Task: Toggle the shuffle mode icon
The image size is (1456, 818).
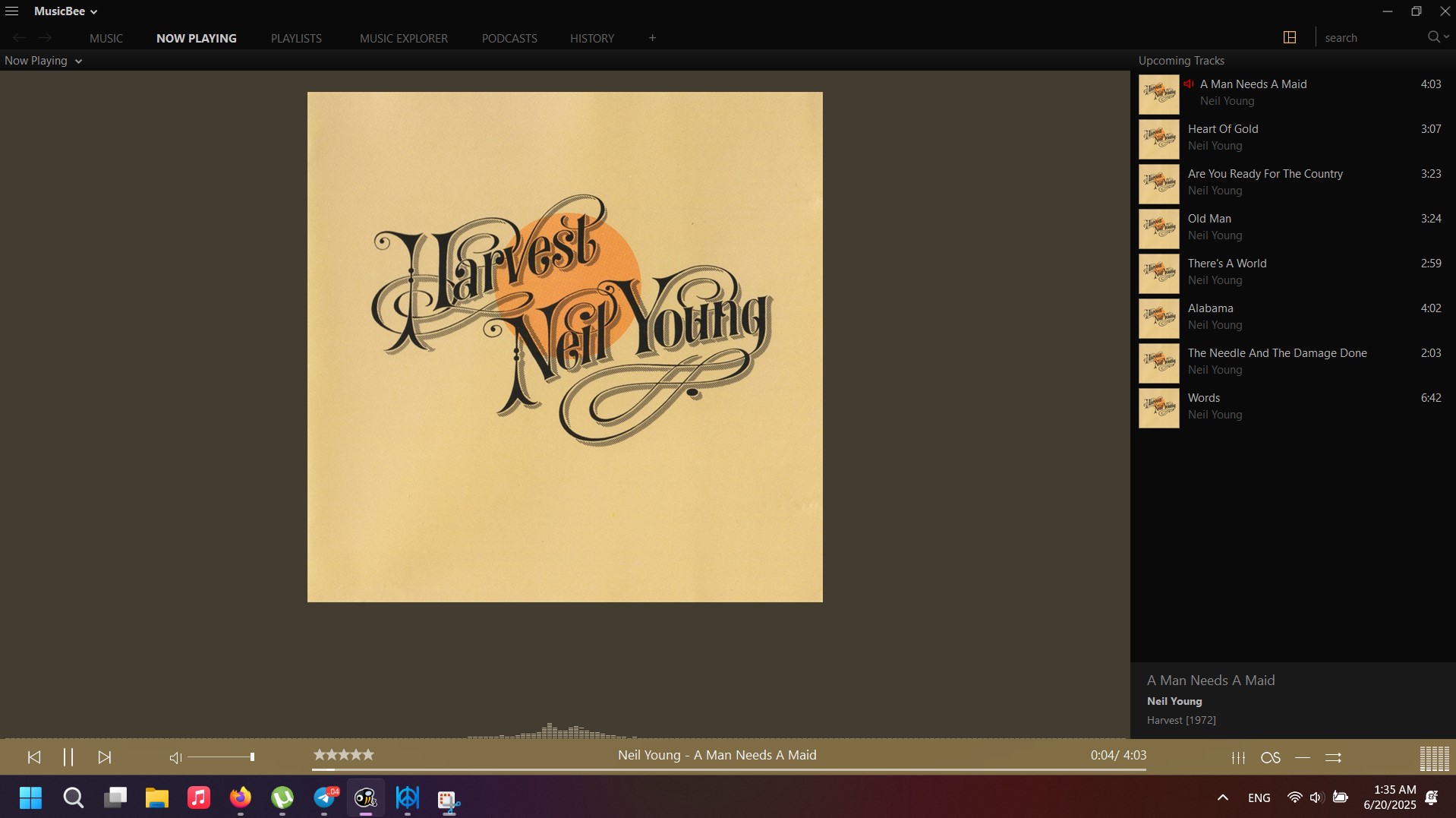Action: pyautogui.click(x=1333, y=757)
